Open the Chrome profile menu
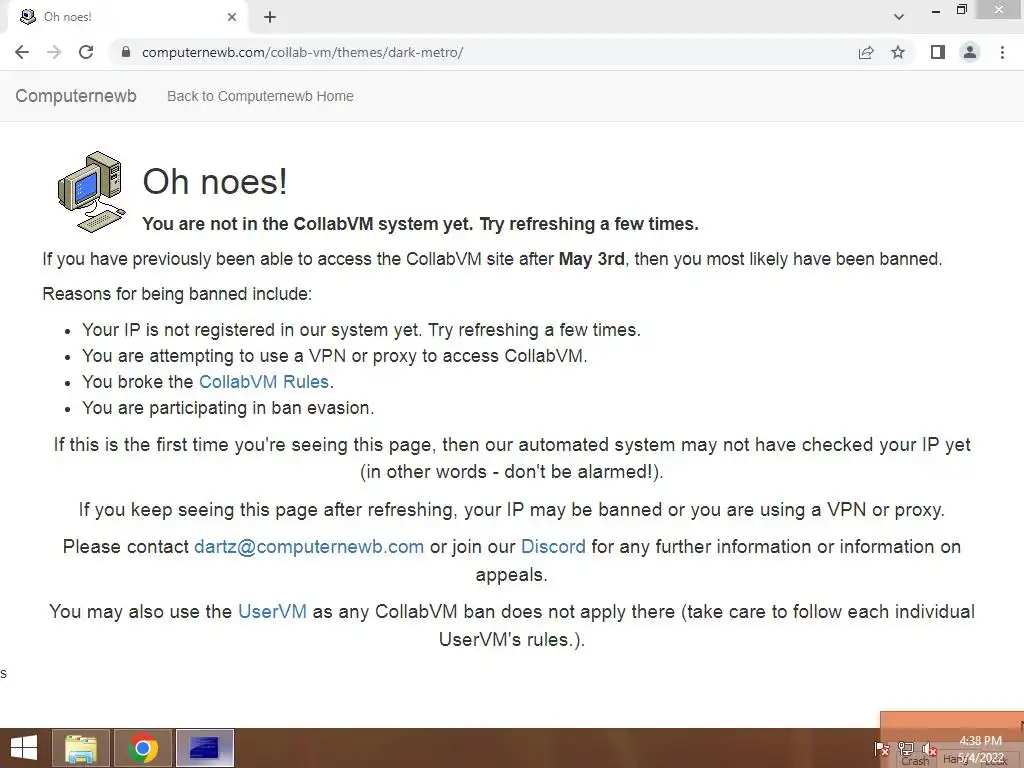Image resolution: width=1024 pixels, height=768 pixels. click(x=970, y=52)
